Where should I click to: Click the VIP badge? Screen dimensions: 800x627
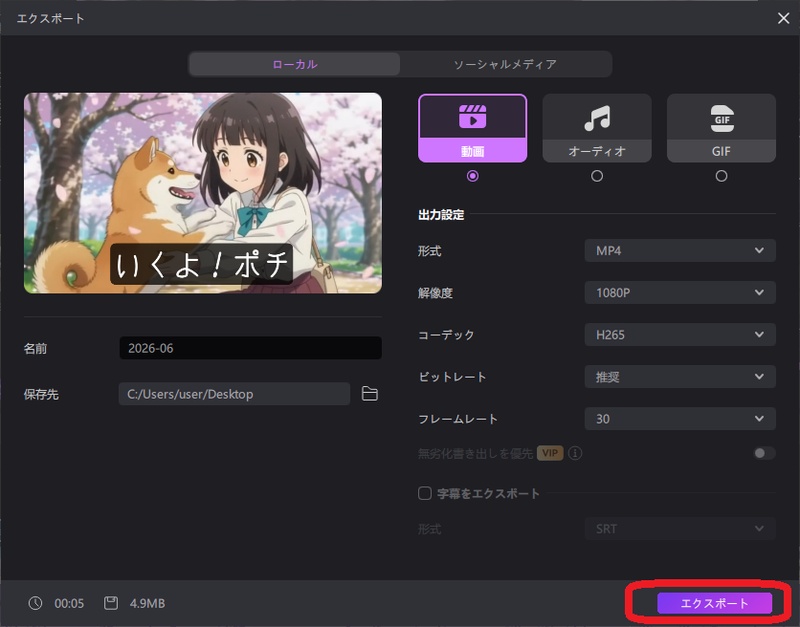550,453
